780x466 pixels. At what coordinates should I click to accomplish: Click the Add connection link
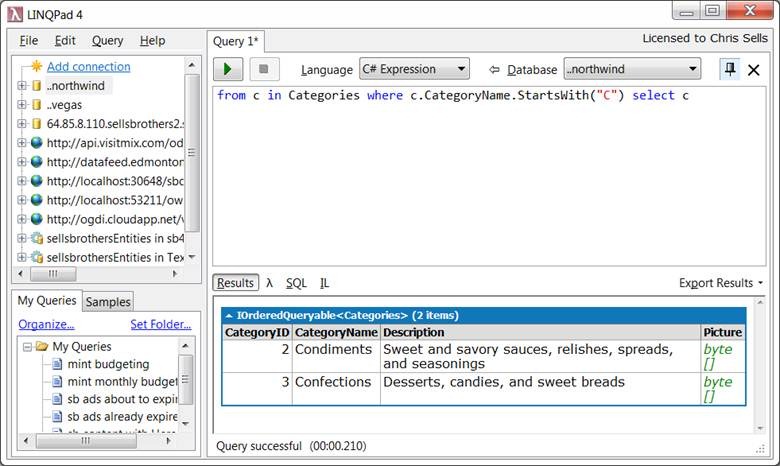[89, 66]
